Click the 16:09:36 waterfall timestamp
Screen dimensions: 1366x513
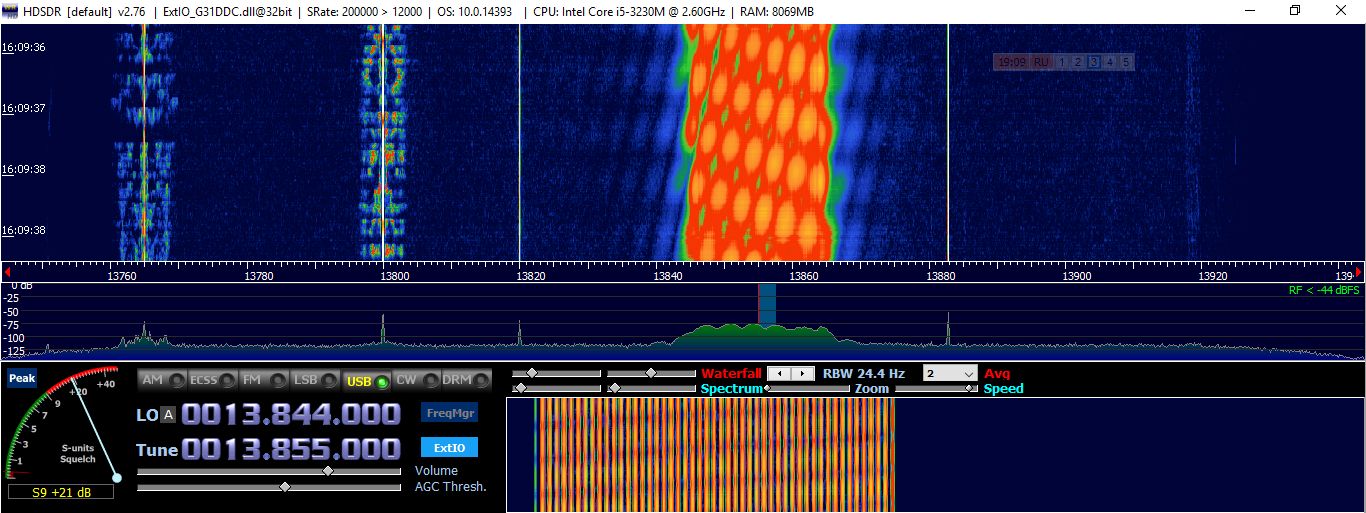pos(24,47)
